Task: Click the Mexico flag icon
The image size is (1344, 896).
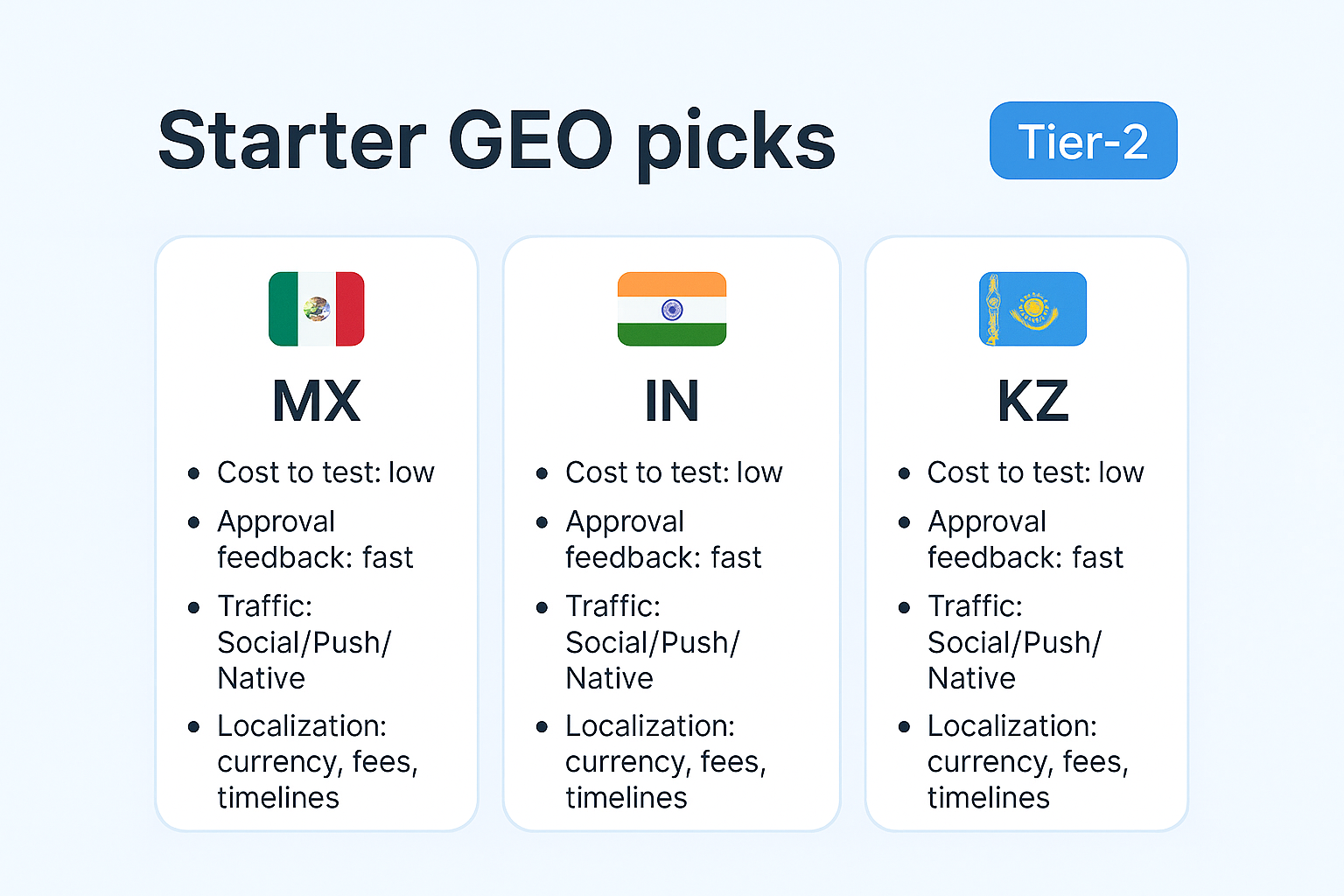Action: coord(316,309)
